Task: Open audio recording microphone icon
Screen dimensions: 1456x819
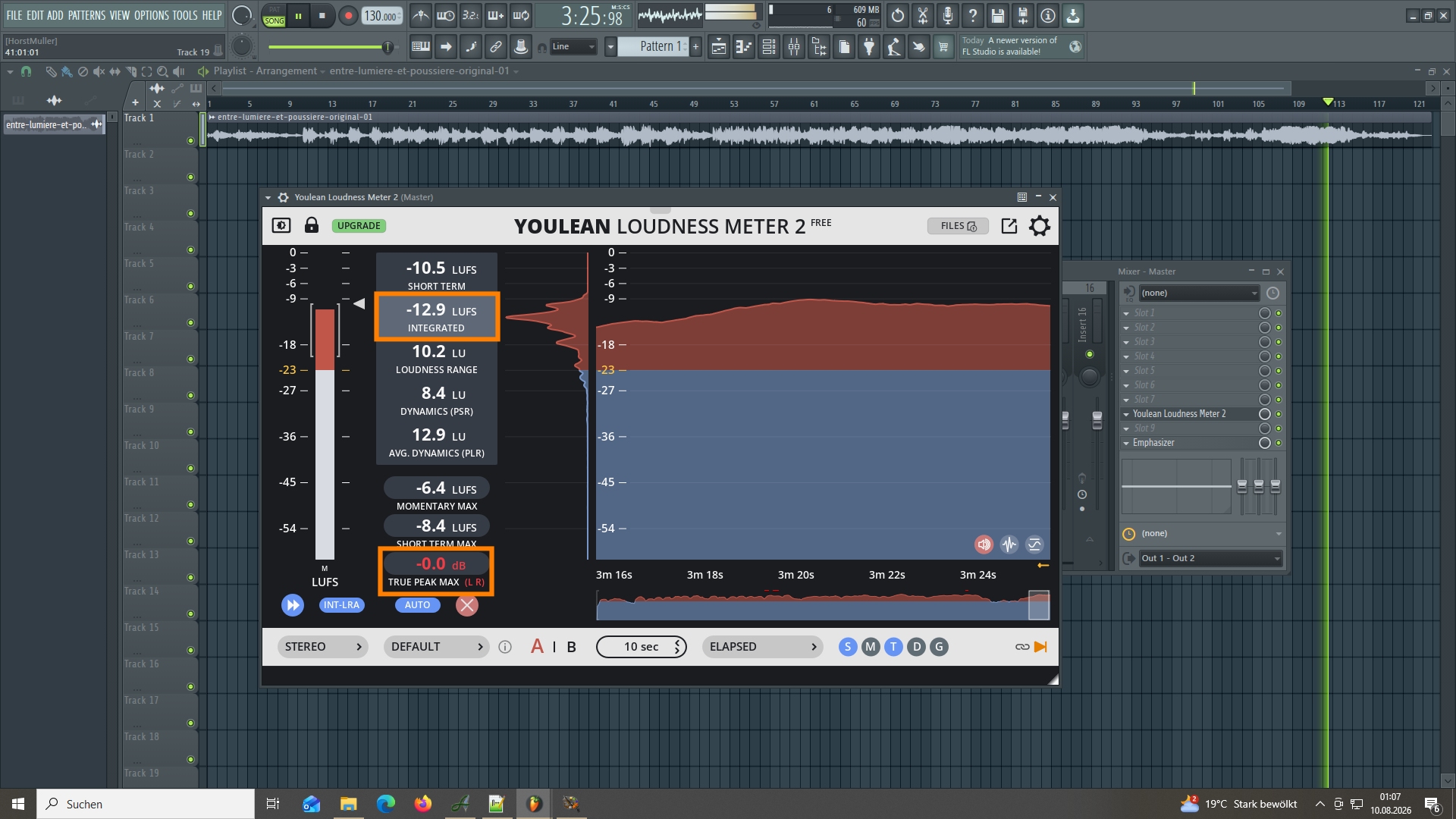Action: point(947,15)
